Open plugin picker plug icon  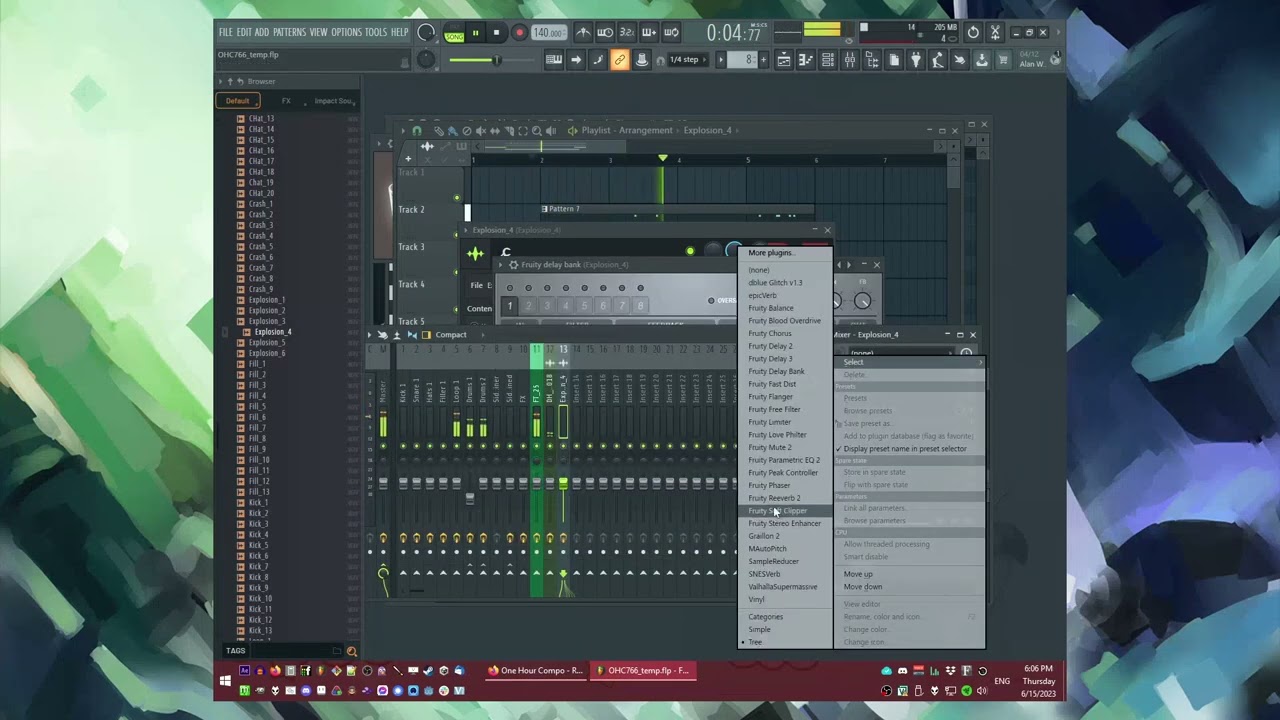click(915, 60)
